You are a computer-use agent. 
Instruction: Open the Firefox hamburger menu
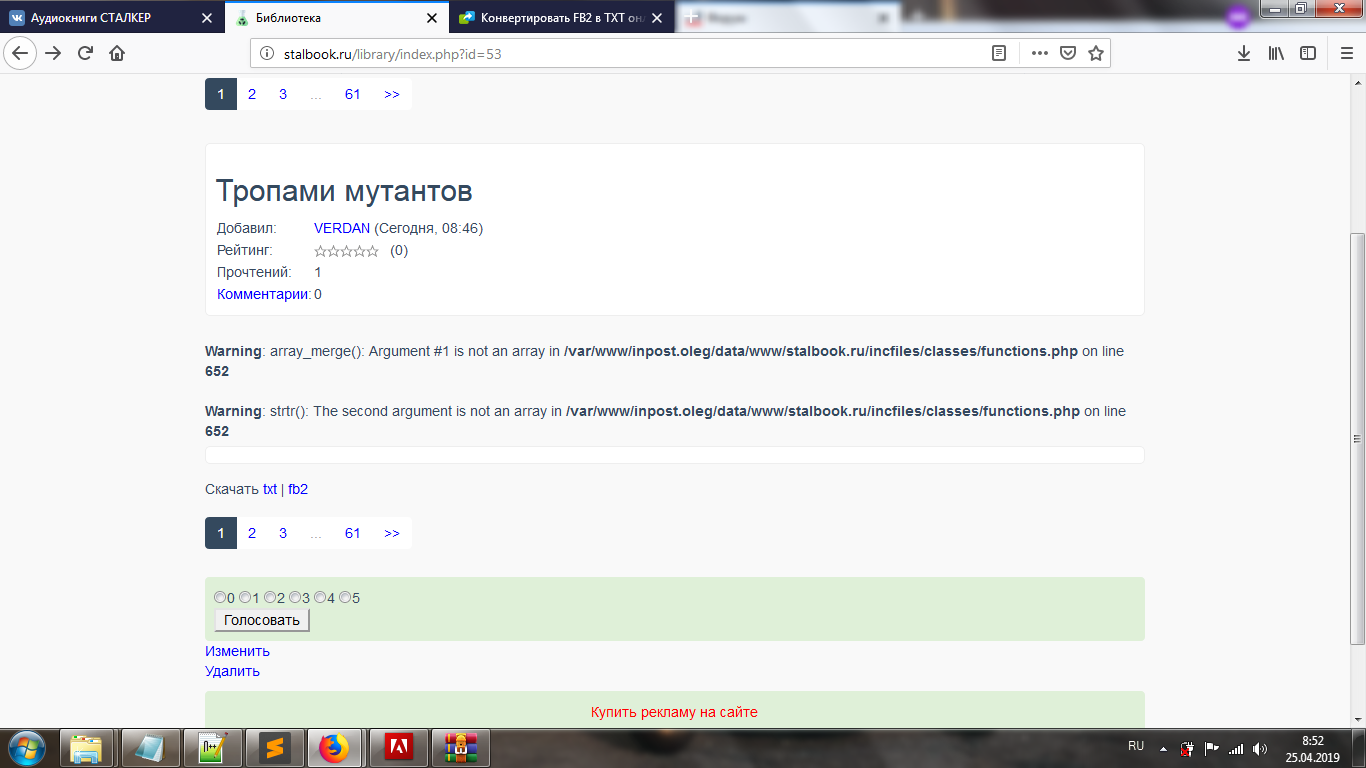point(1346,54)
